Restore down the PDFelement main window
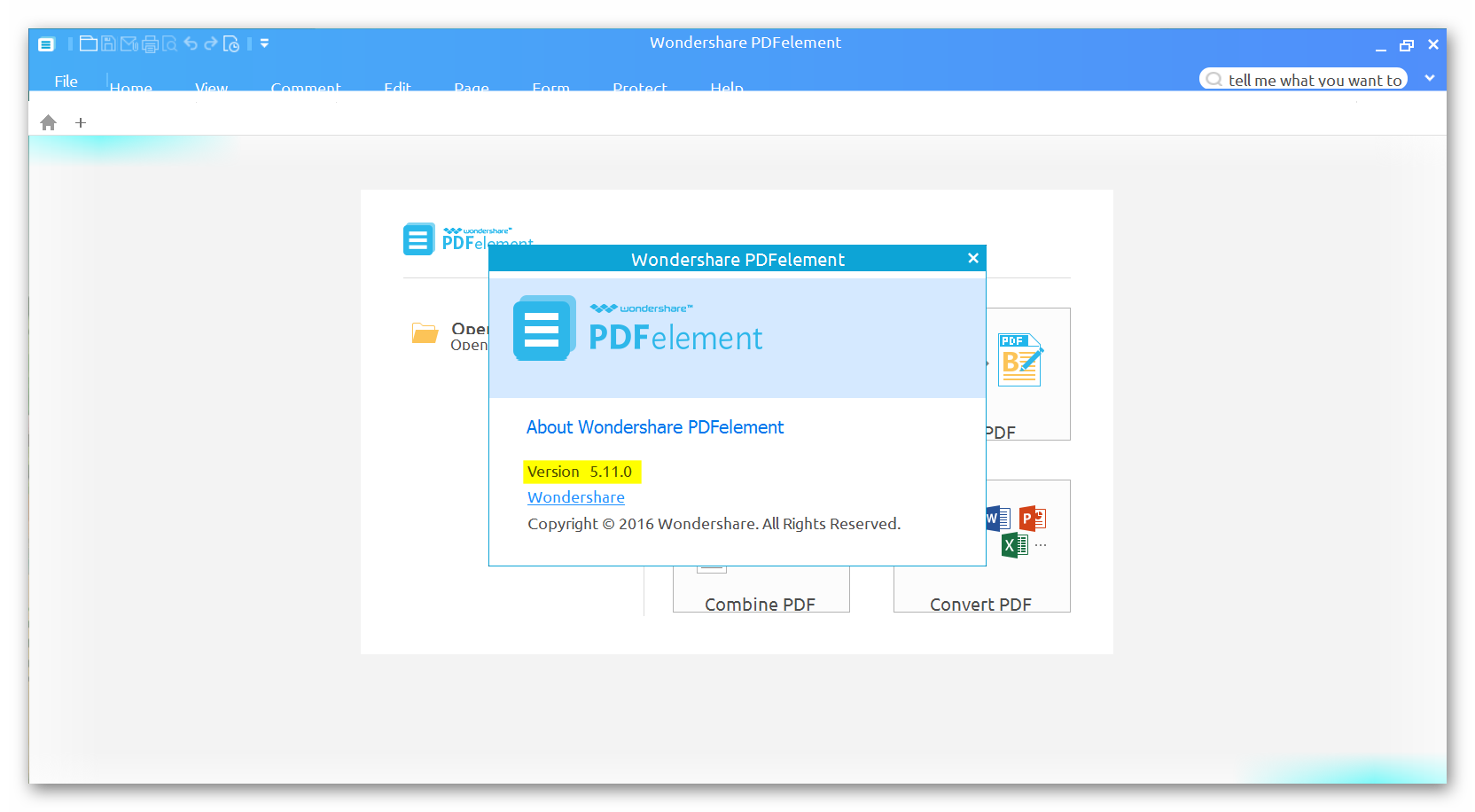Viewport: 1475px width, 812px height. pos(1407,45)
